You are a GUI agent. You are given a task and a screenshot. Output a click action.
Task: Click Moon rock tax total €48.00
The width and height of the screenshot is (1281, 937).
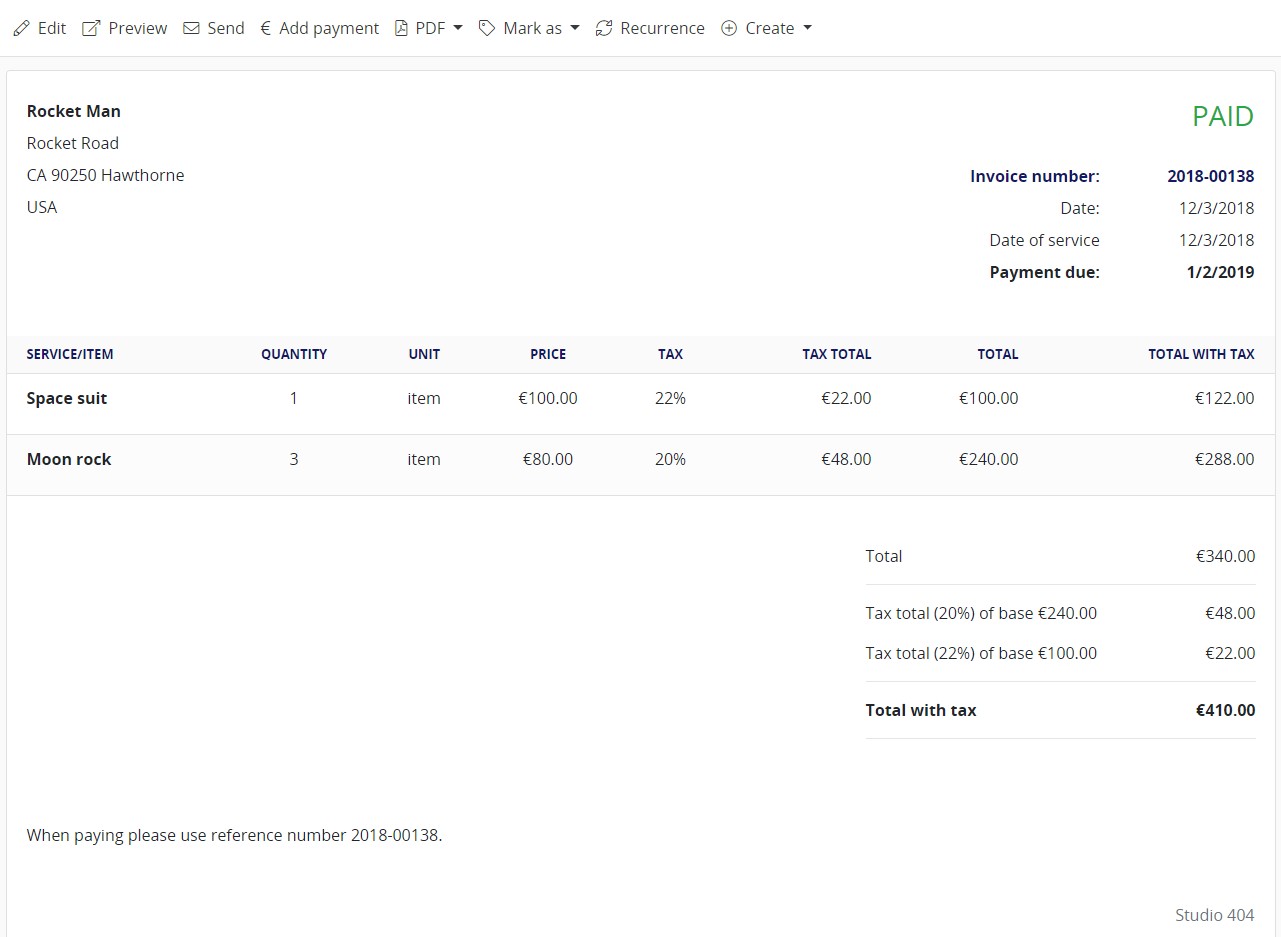pyautogui.click(x=847, y=459)
